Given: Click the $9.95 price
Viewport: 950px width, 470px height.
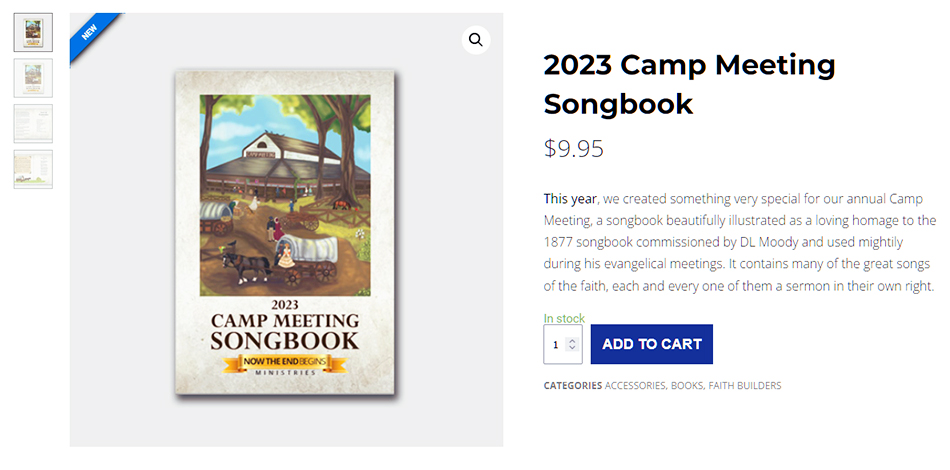Looking at the screenshot, I should (574, 149).
